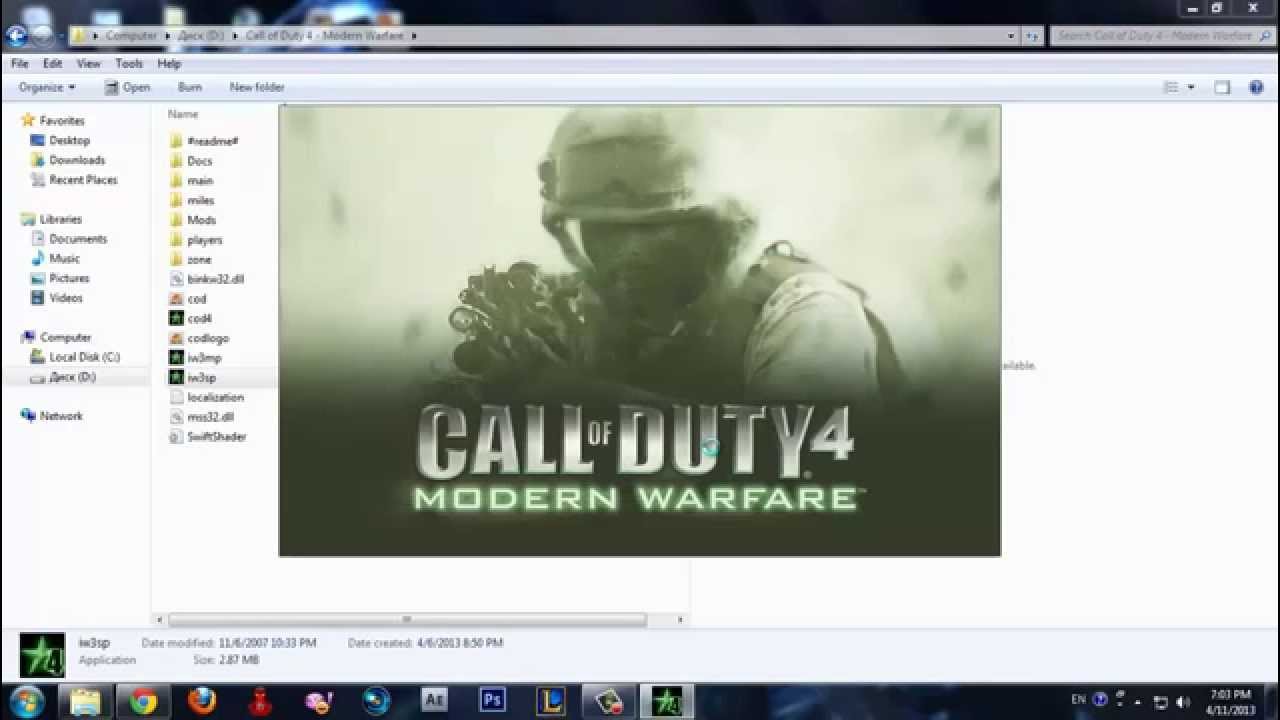Click the Call of Duty 4 splash image
This screenshot has height=720, width=1280.
pos(640,330)
